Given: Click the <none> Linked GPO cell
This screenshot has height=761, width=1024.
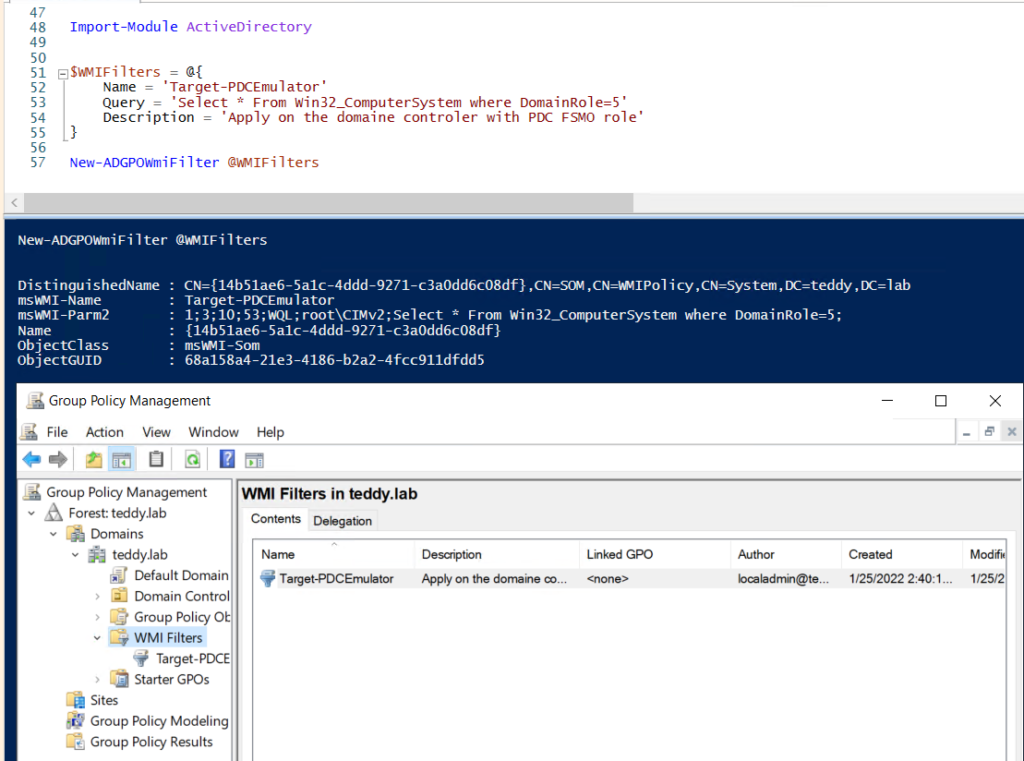Looking at the screenshot, I should click(x=607, y=579).
